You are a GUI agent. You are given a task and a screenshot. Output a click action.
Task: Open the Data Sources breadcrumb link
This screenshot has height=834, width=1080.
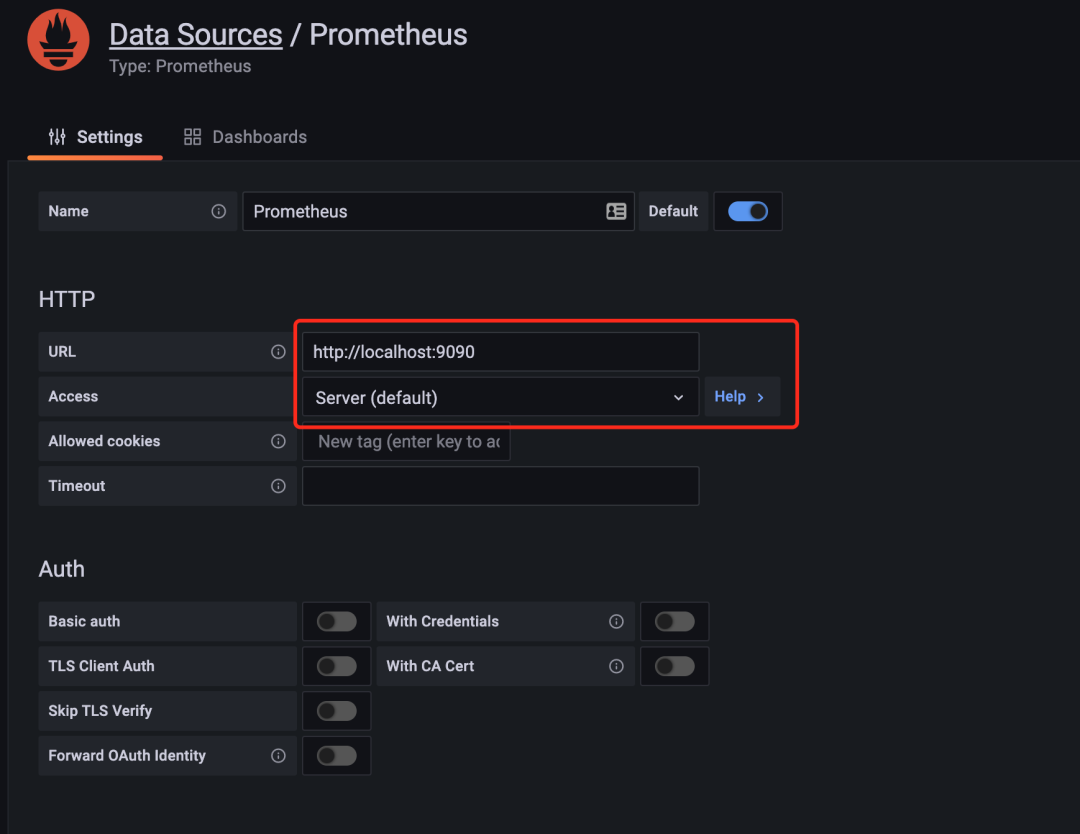pyautogui.click(x=195, y=34)
